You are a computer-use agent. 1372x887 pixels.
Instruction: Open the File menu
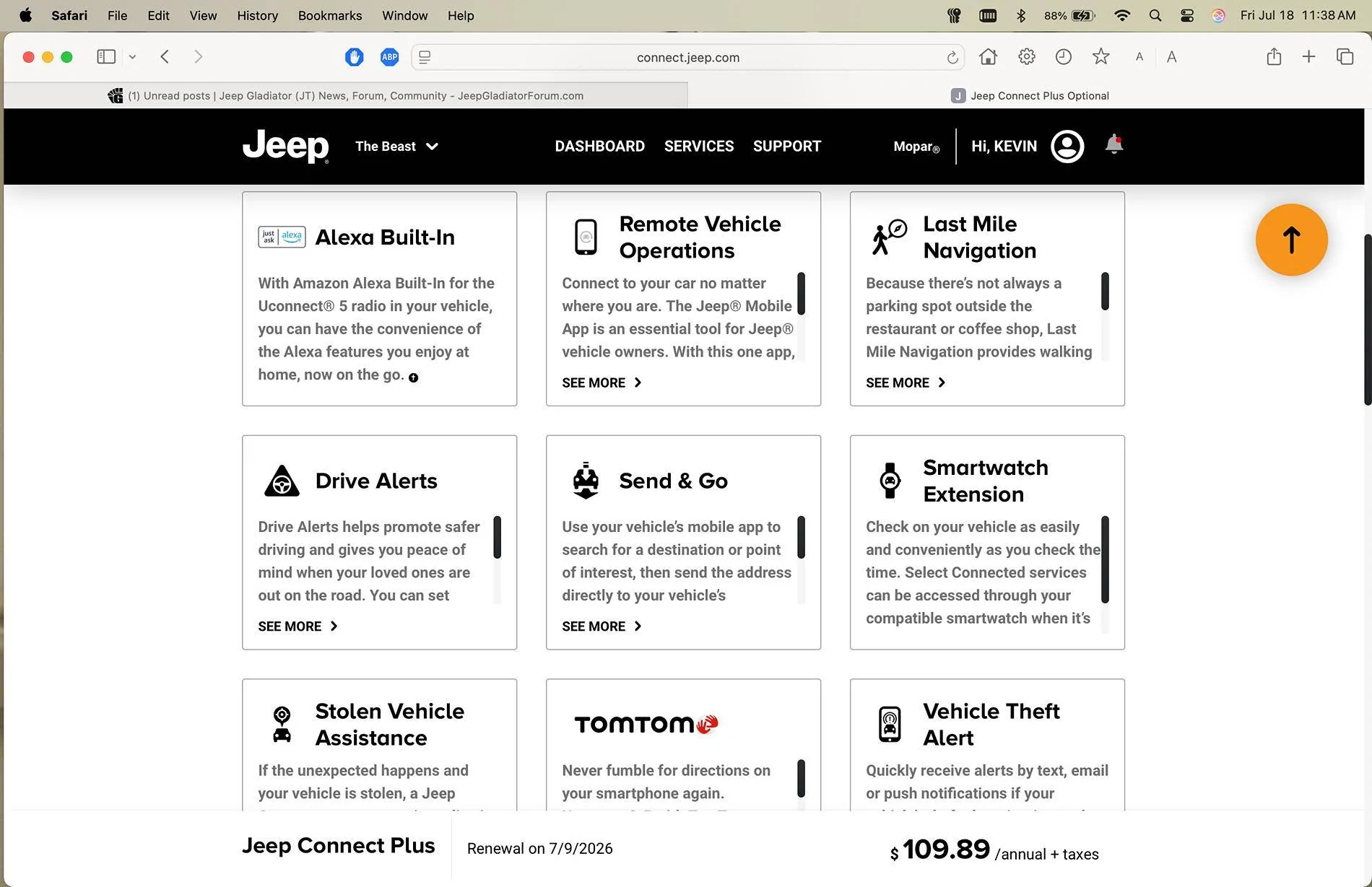(x=117, y=15)
